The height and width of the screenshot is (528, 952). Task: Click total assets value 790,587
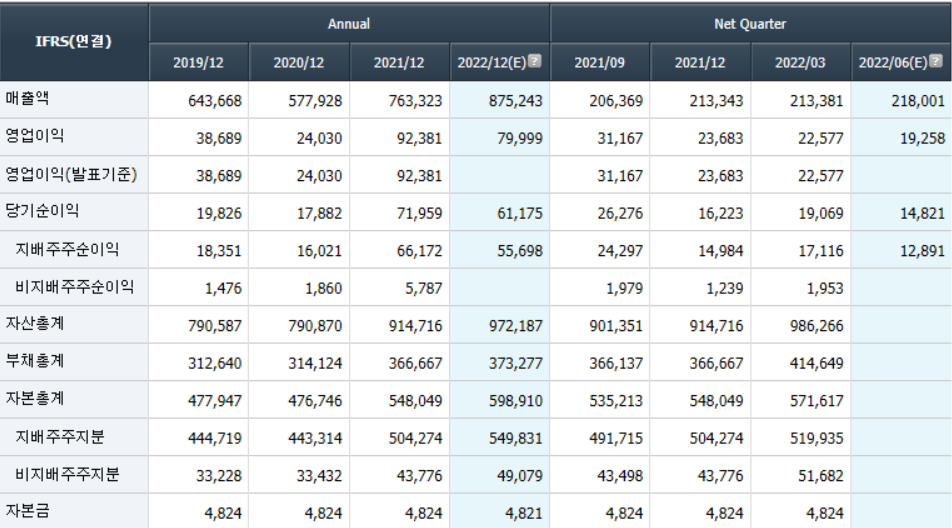[x=215, y=326]
